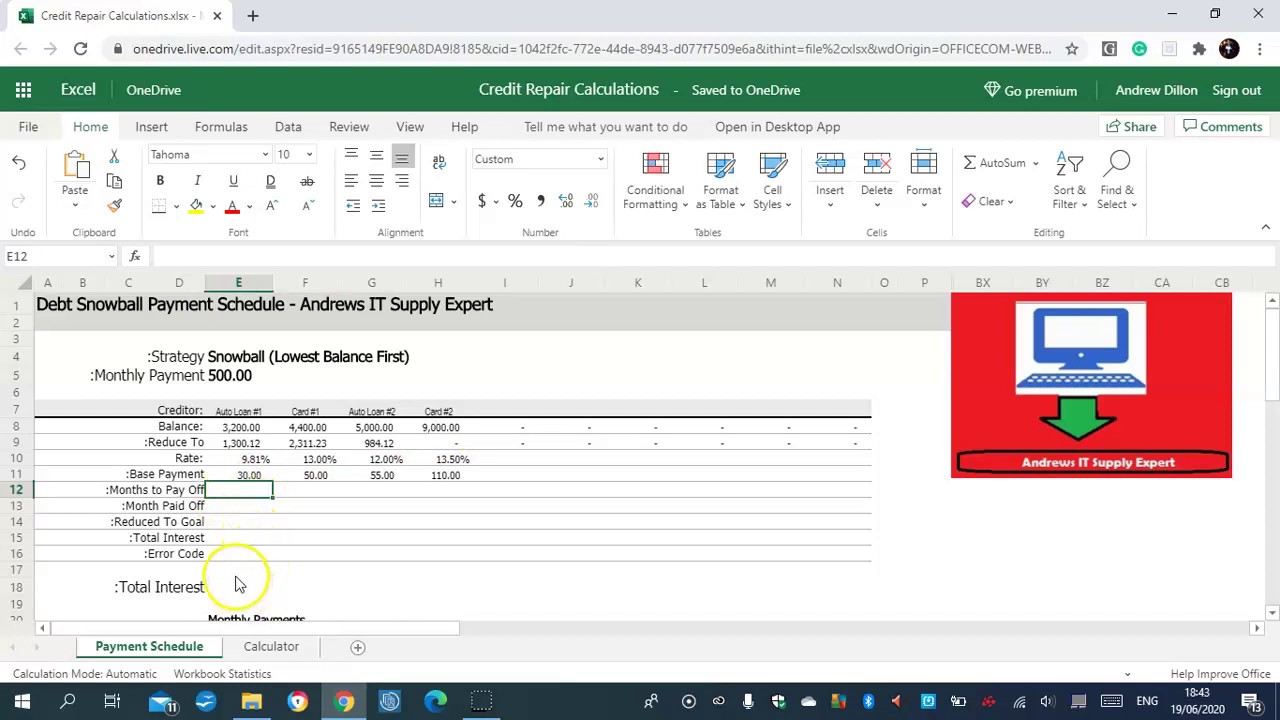Toggle Italic formatting
The height and width of the screenshot is (720, 1280).
coord(197,181)
